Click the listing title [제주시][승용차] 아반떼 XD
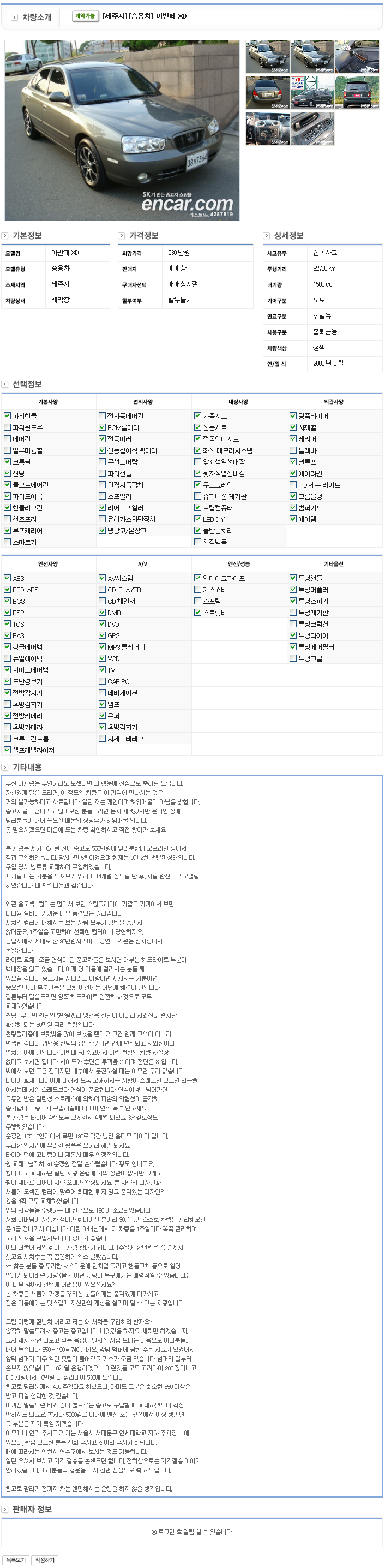Screen dimensions: 385x1568 point(144,16)
